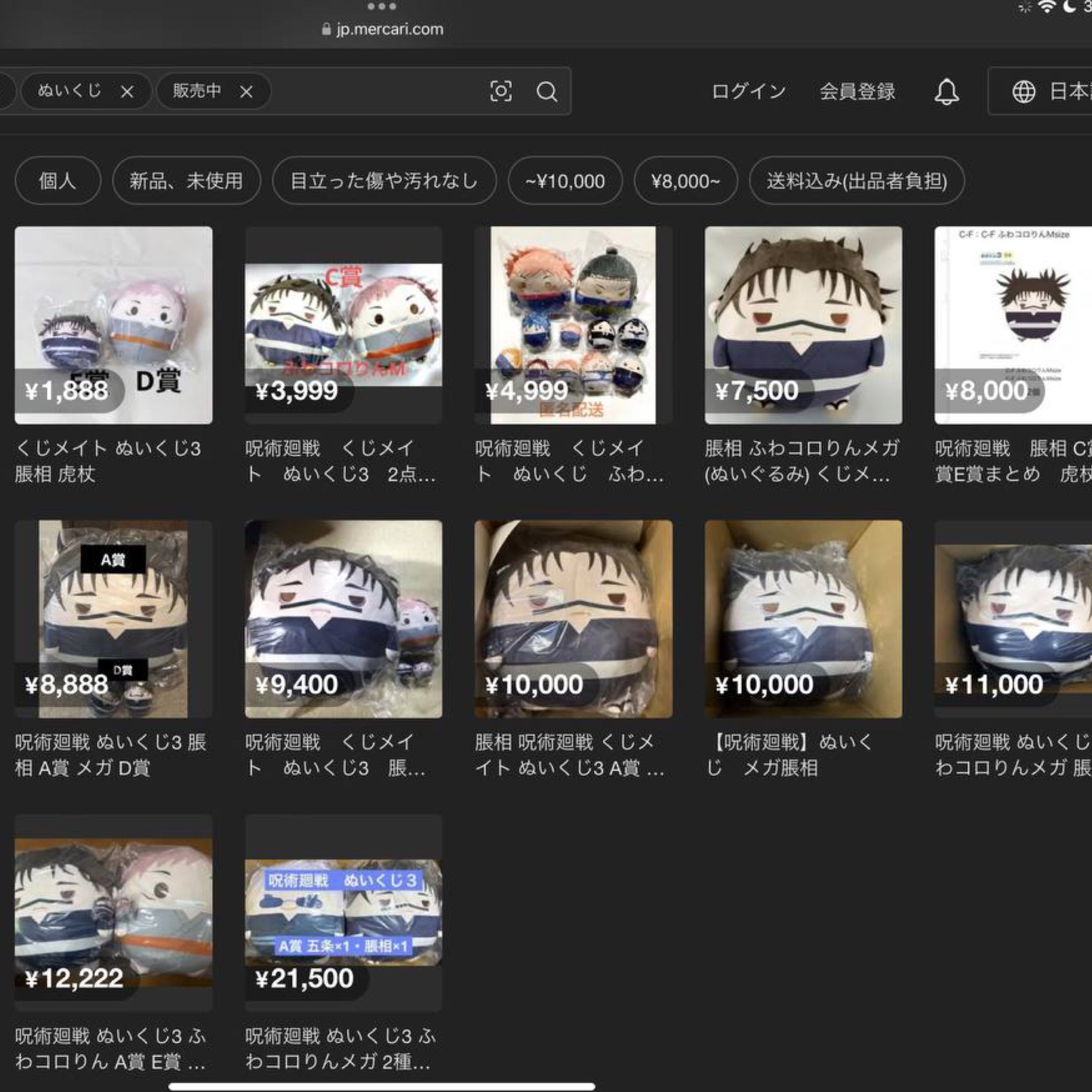The width and height of the screenshot is (1092, 1092).
Task: Open the camera image search
Action: [x=502, y=92]
